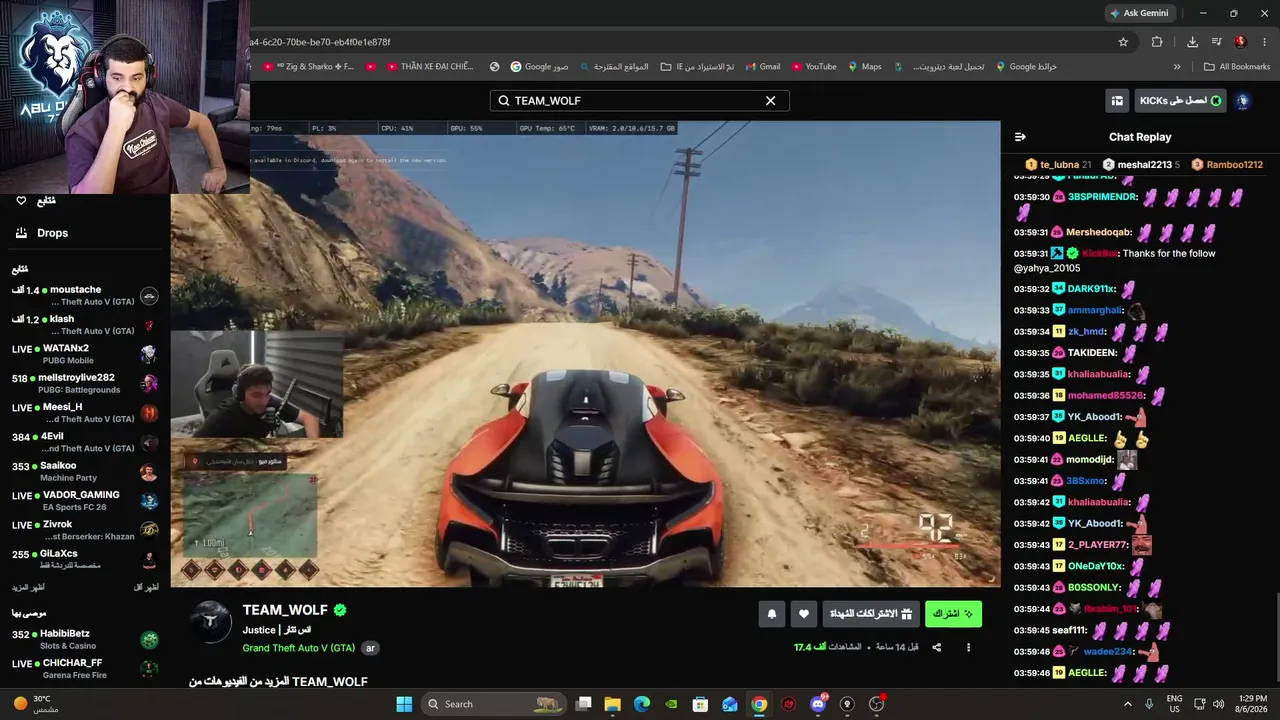1280x720 pixels.
Task: Open the taskbar clock and date
Action: click(x=1252, y=704)
